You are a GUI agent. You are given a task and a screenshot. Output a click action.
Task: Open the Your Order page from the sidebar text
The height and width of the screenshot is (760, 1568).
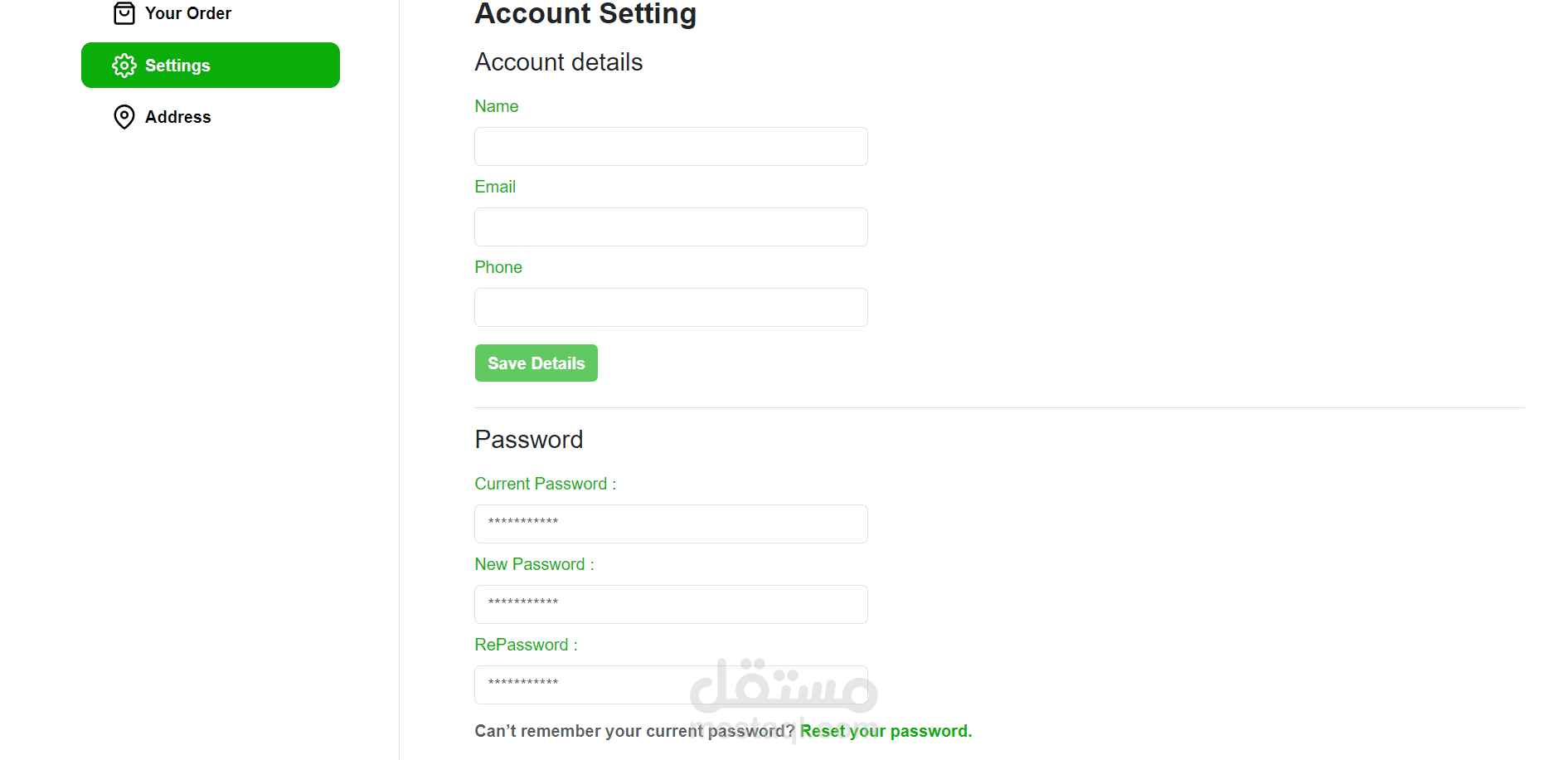pos(188,13)
